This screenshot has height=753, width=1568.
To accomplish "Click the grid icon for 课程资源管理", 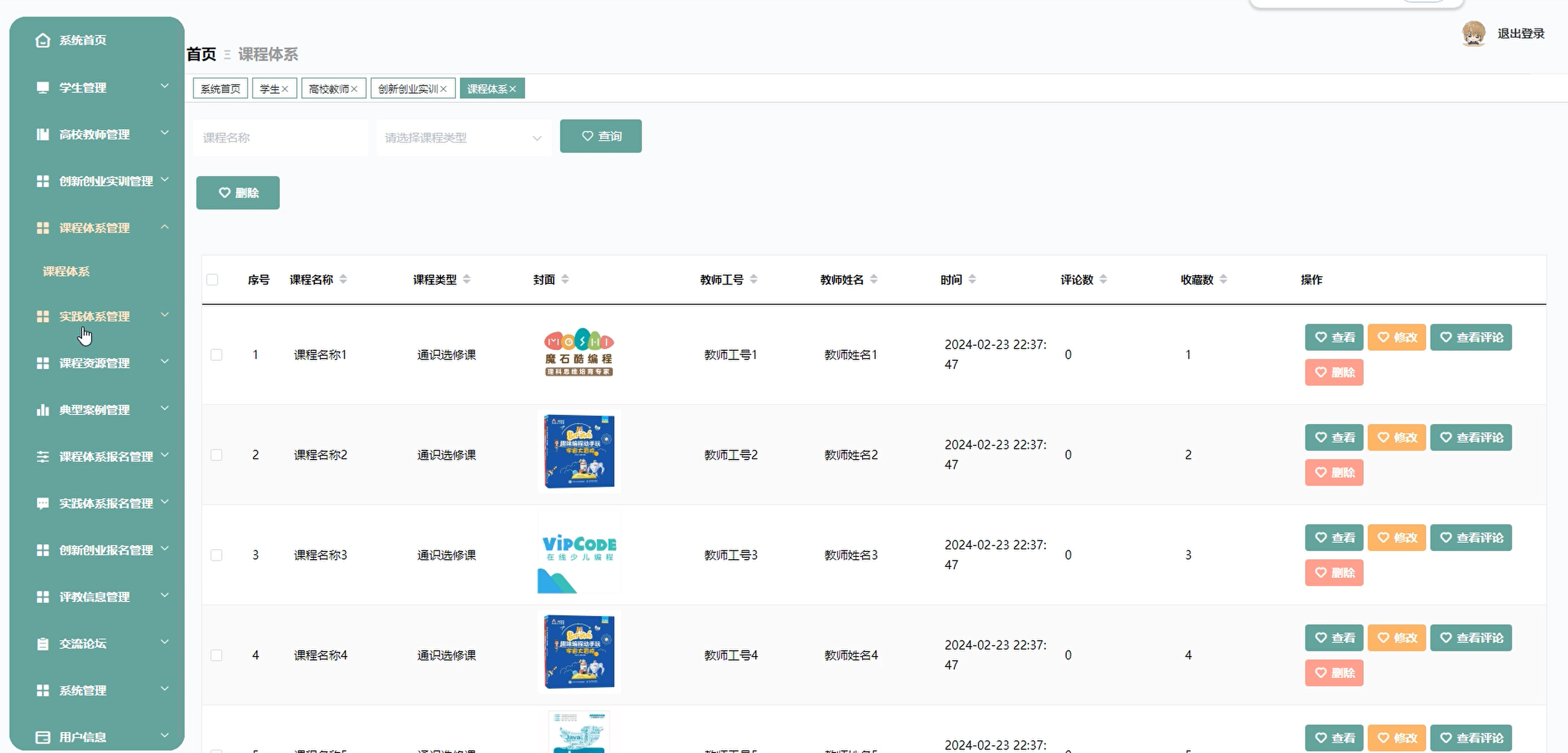I will [43, 364].
